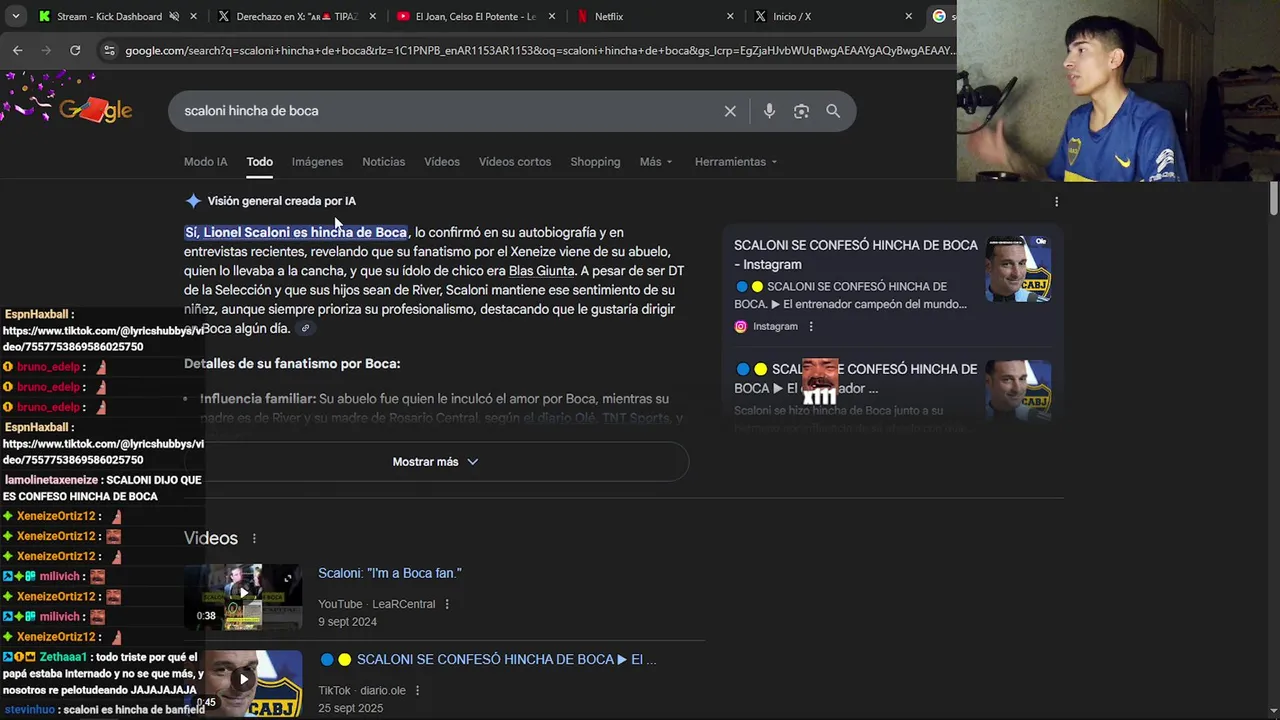The width and height of the screenshot is (1280, 720).
Task: Open site information icon beside the URL
Action: pos(109,50)
